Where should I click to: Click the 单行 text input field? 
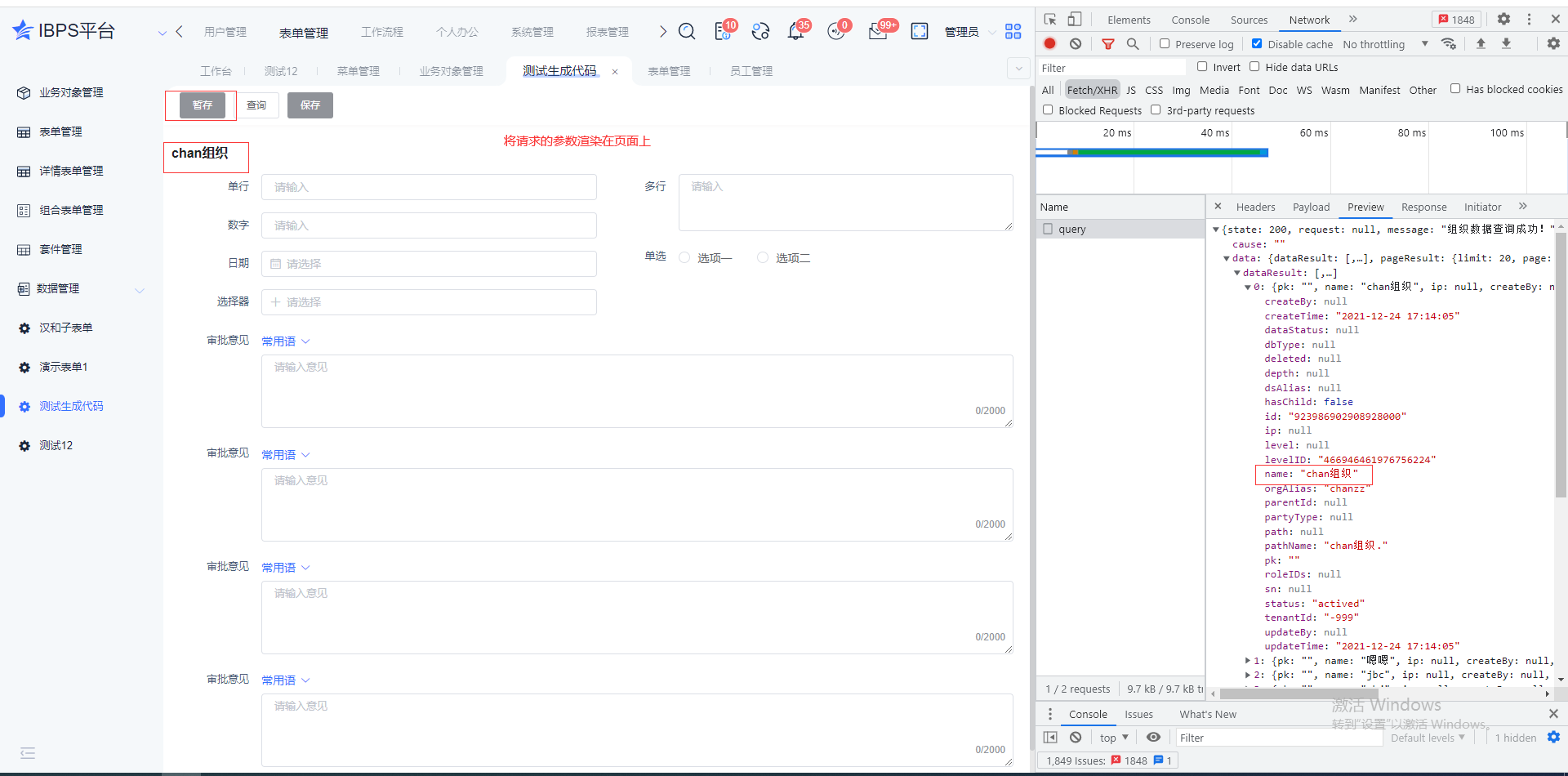click(429, 187)
